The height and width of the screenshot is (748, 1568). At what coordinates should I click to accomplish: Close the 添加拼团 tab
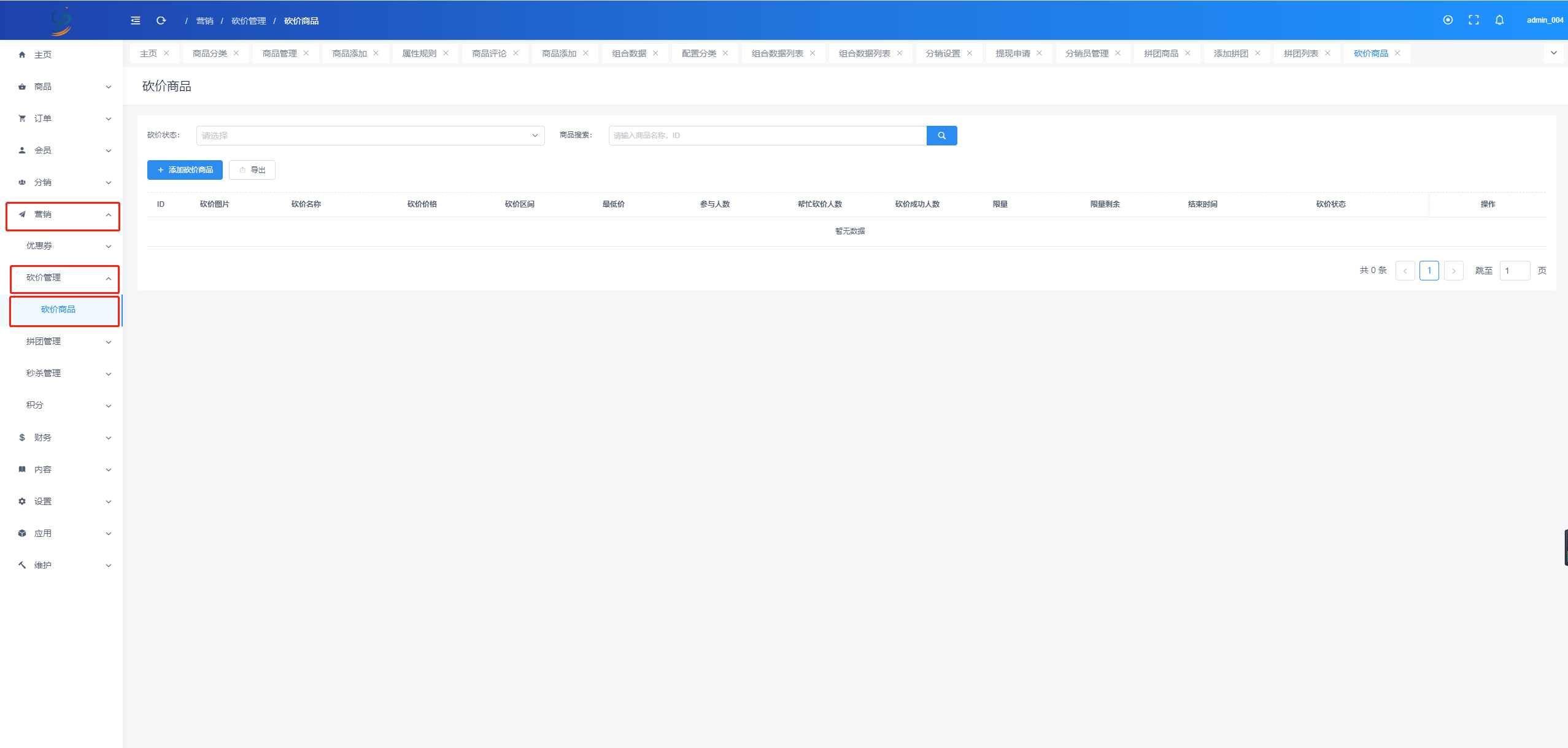pyautogui.click(x=1258, y=53)
